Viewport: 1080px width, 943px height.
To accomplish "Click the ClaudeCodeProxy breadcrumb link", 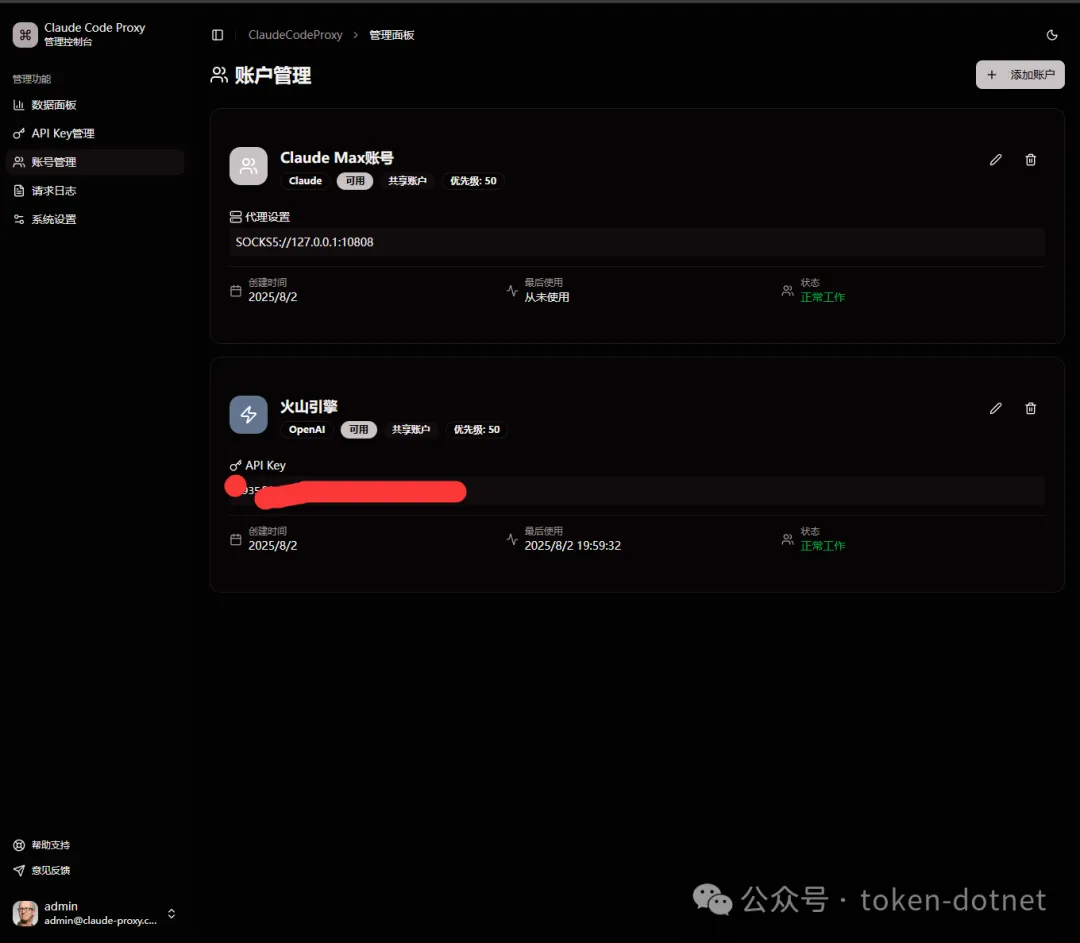I will (295, 35).
